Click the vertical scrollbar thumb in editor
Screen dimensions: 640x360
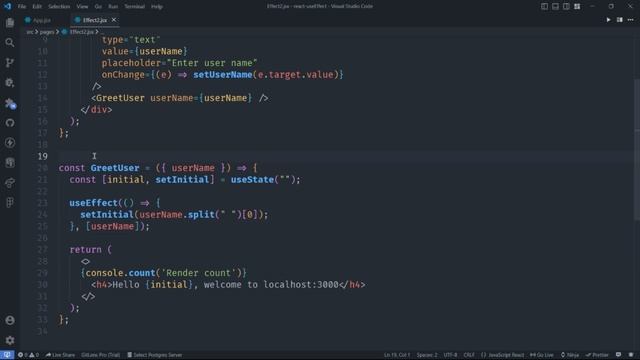click(x=637, y=150)
